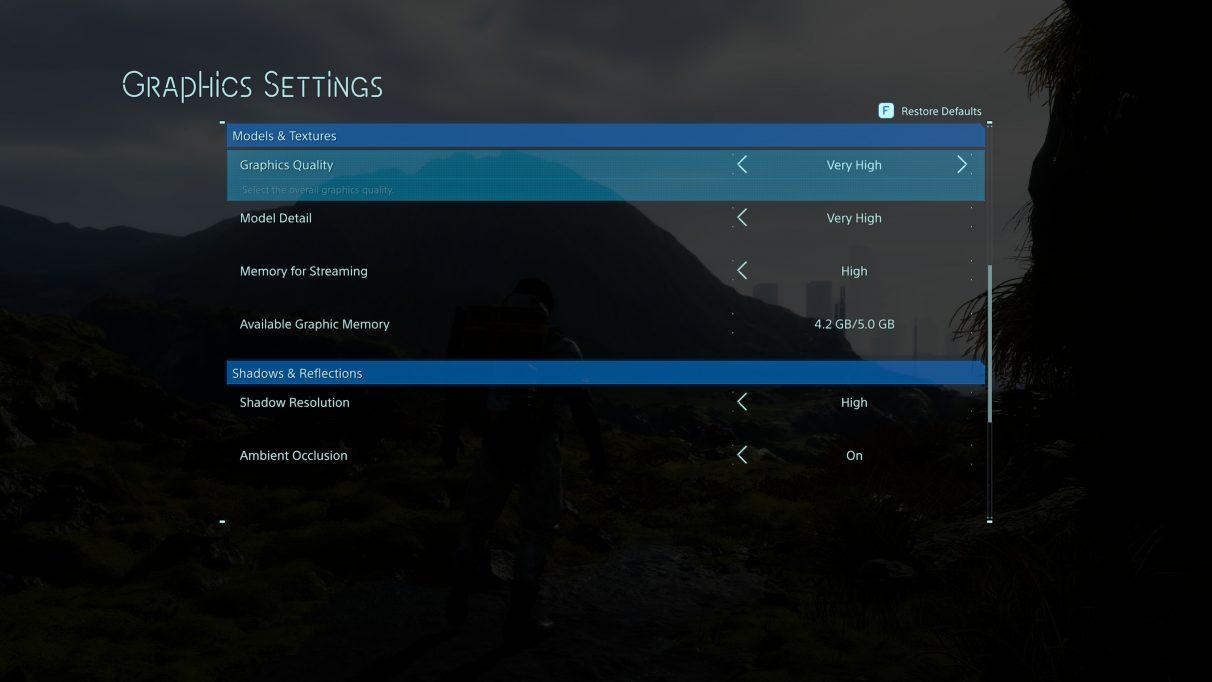This screenshot has width=1212, height=682.
Task: Click the F key icon near Restore Defaults
Action: tap(886, 110)
